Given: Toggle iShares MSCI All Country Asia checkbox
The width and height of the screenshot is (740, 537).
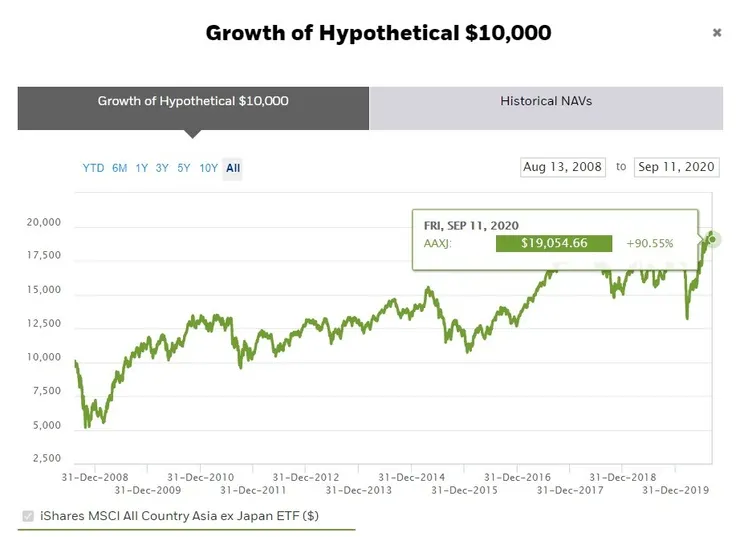Looking at the screenshot, I should pyautogui.click(x=27, y=516).
